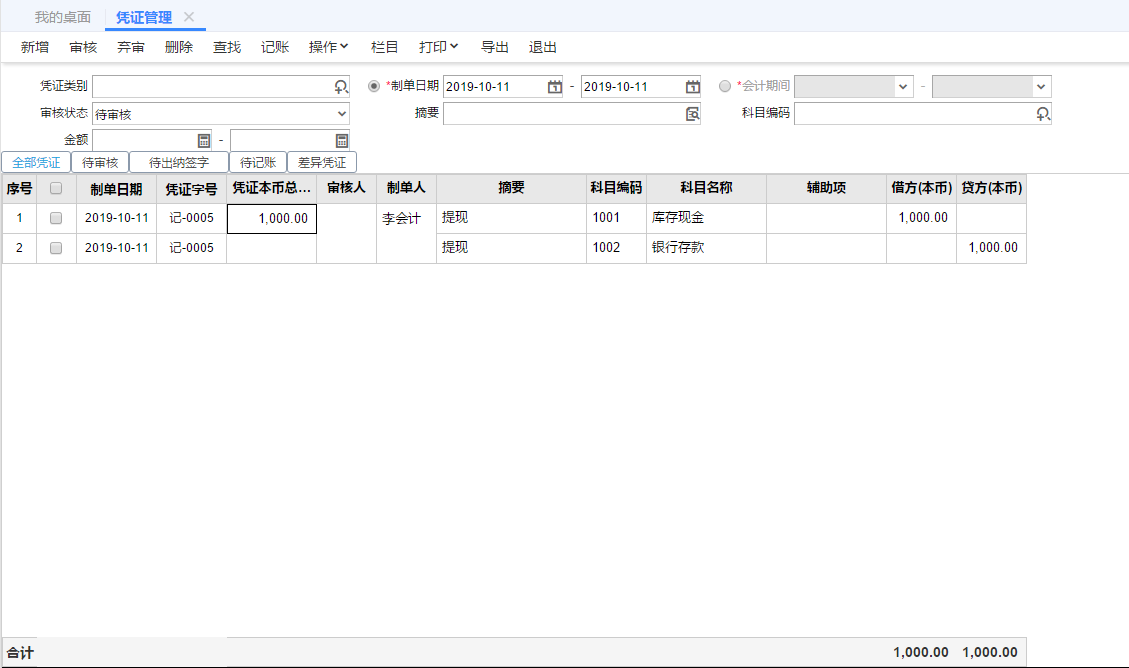Image resolution: width=1129 pixels, height=668 pixels.
Task: Click search icon in 科目编码 field
Action: coord(1043,114)
